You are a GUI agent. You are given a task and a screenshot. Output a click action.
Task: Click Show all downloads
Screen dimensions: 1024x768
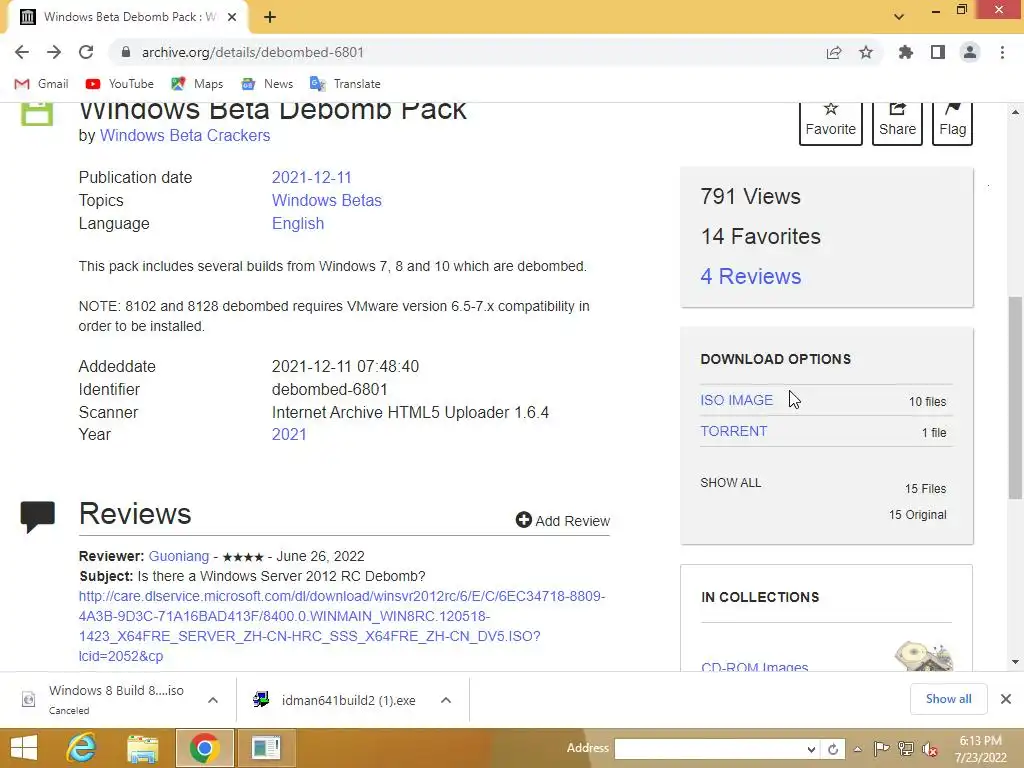948,699
